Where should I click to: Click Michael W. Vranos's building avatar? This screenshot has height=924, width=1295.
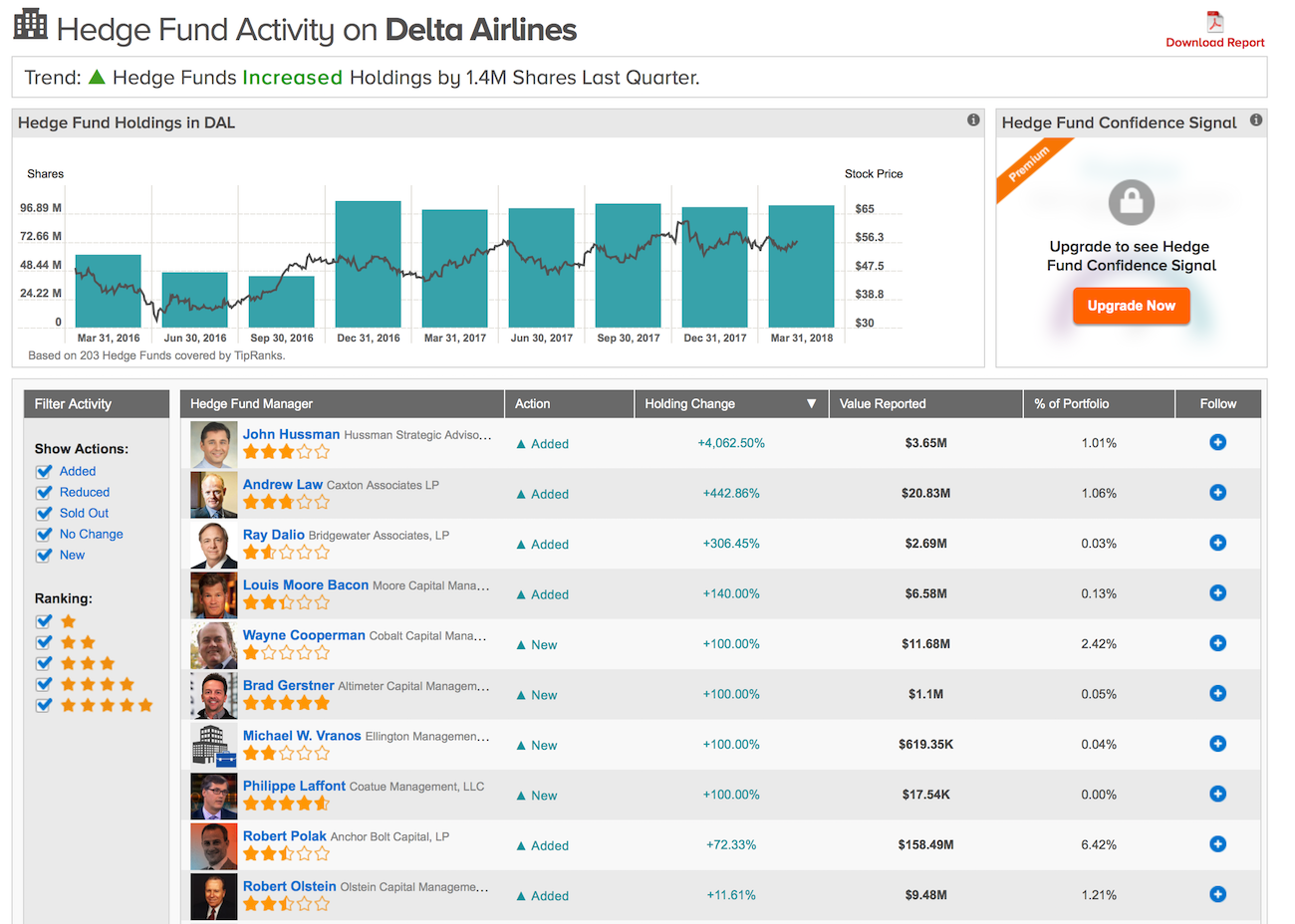[214, 746]
